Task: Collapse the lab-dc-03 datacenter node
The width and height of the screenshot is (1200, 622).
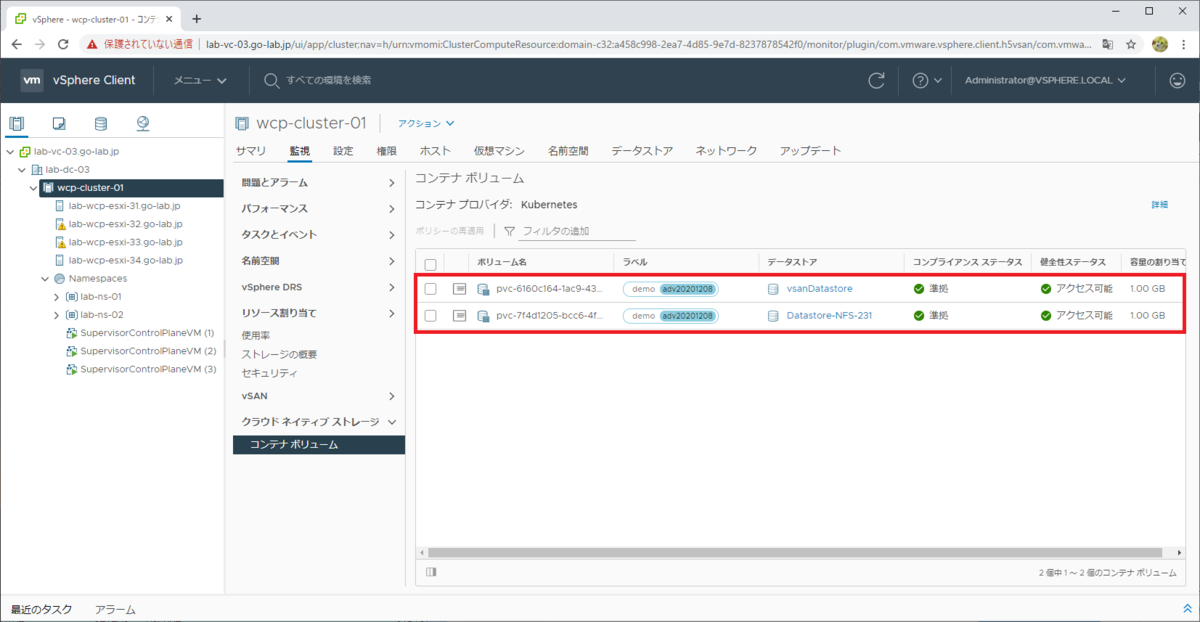Action: click(22, 170)
